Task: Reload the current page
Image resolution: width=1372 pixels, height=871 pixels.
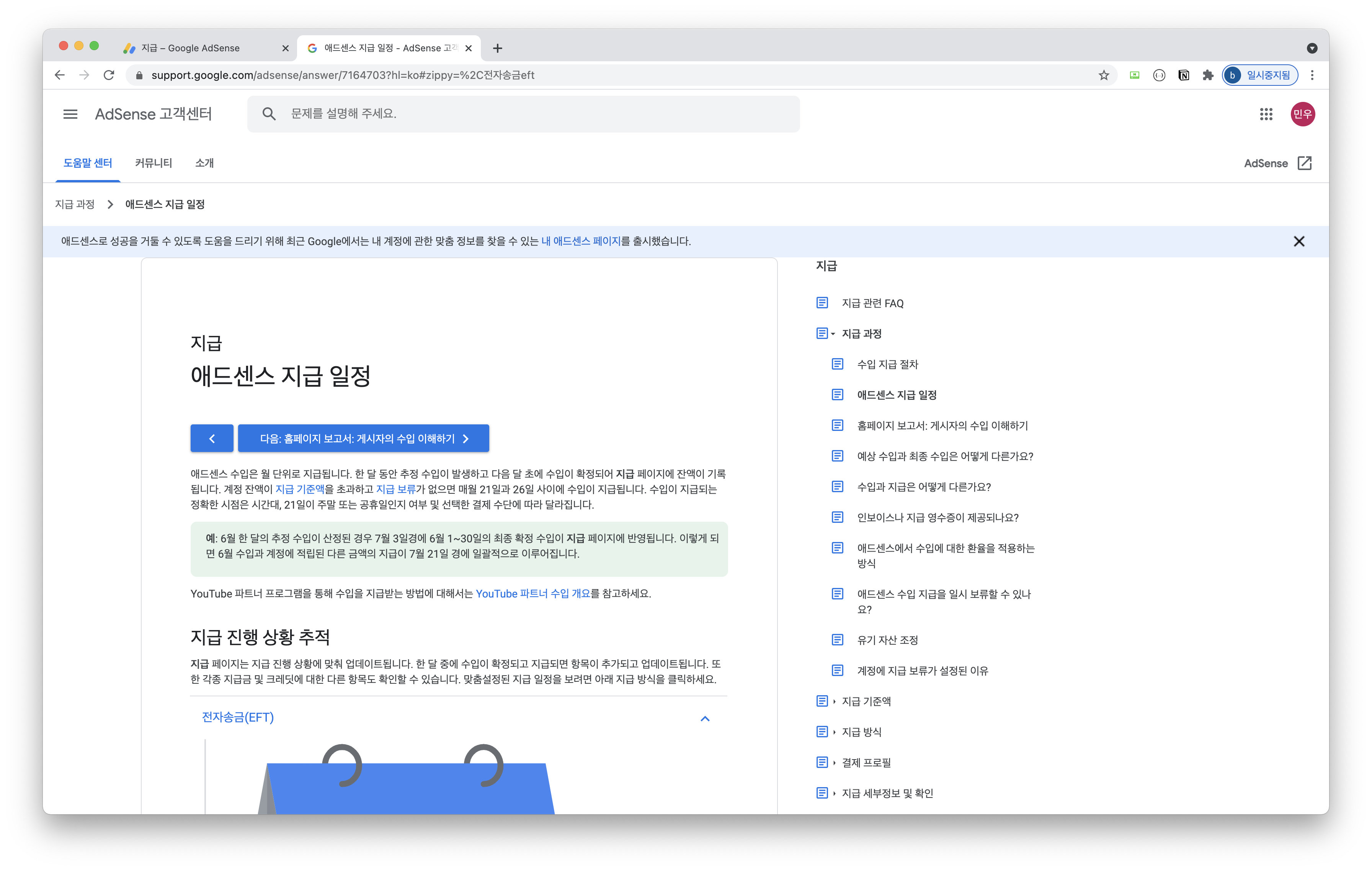Action: click(109, 75)
